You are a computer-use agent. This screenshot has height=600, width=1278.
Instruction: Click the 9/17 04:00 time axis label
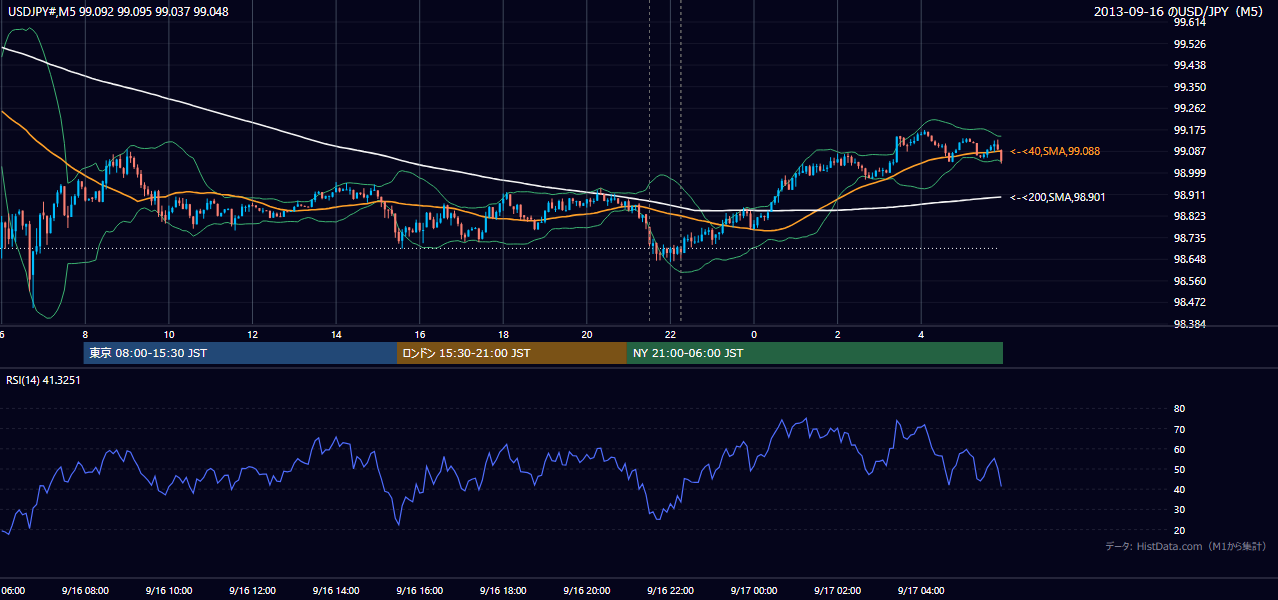(x=920, y=590)
